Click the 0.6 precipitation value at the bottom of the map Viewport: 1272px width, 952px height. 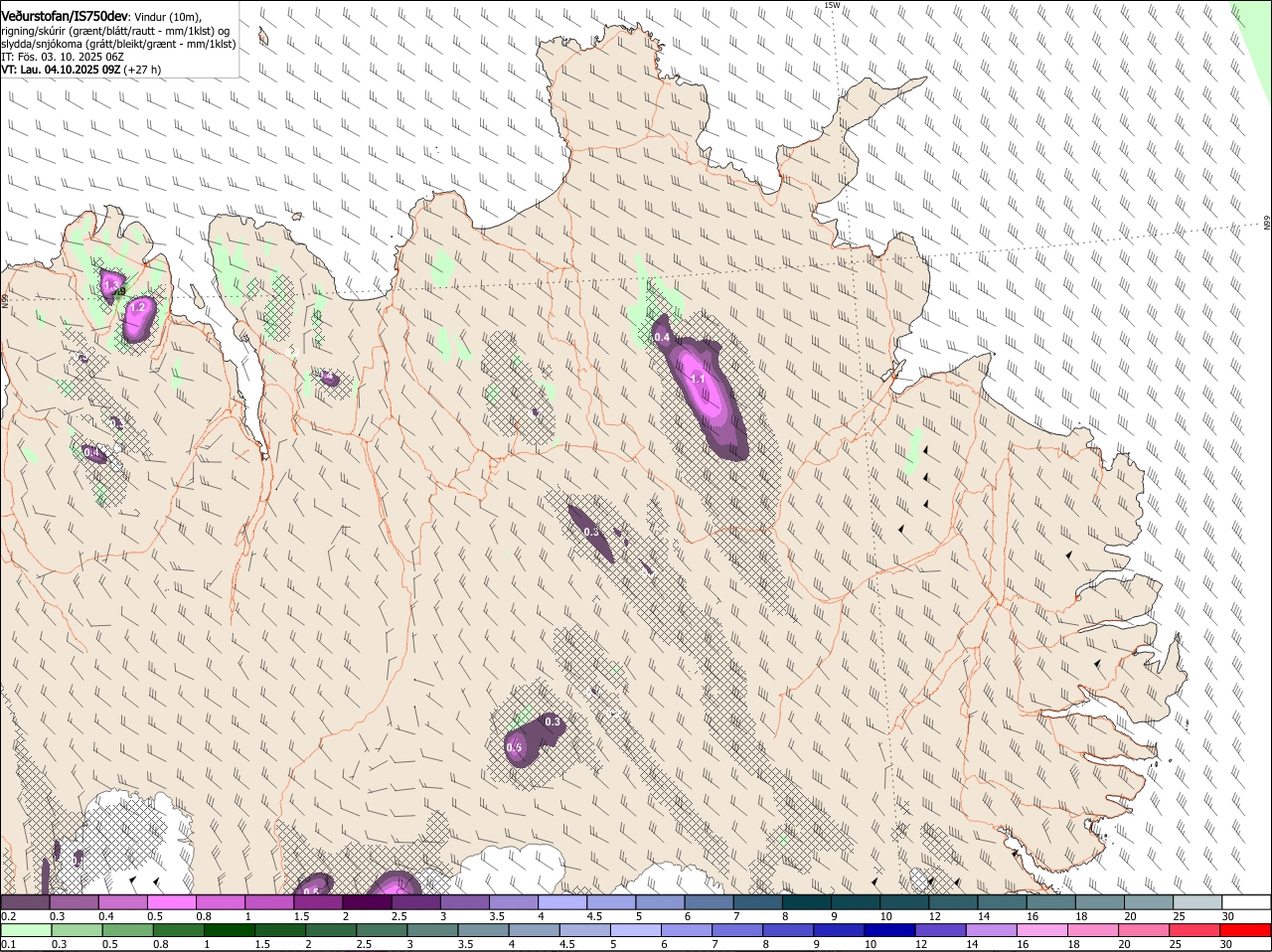pos(310,891)
